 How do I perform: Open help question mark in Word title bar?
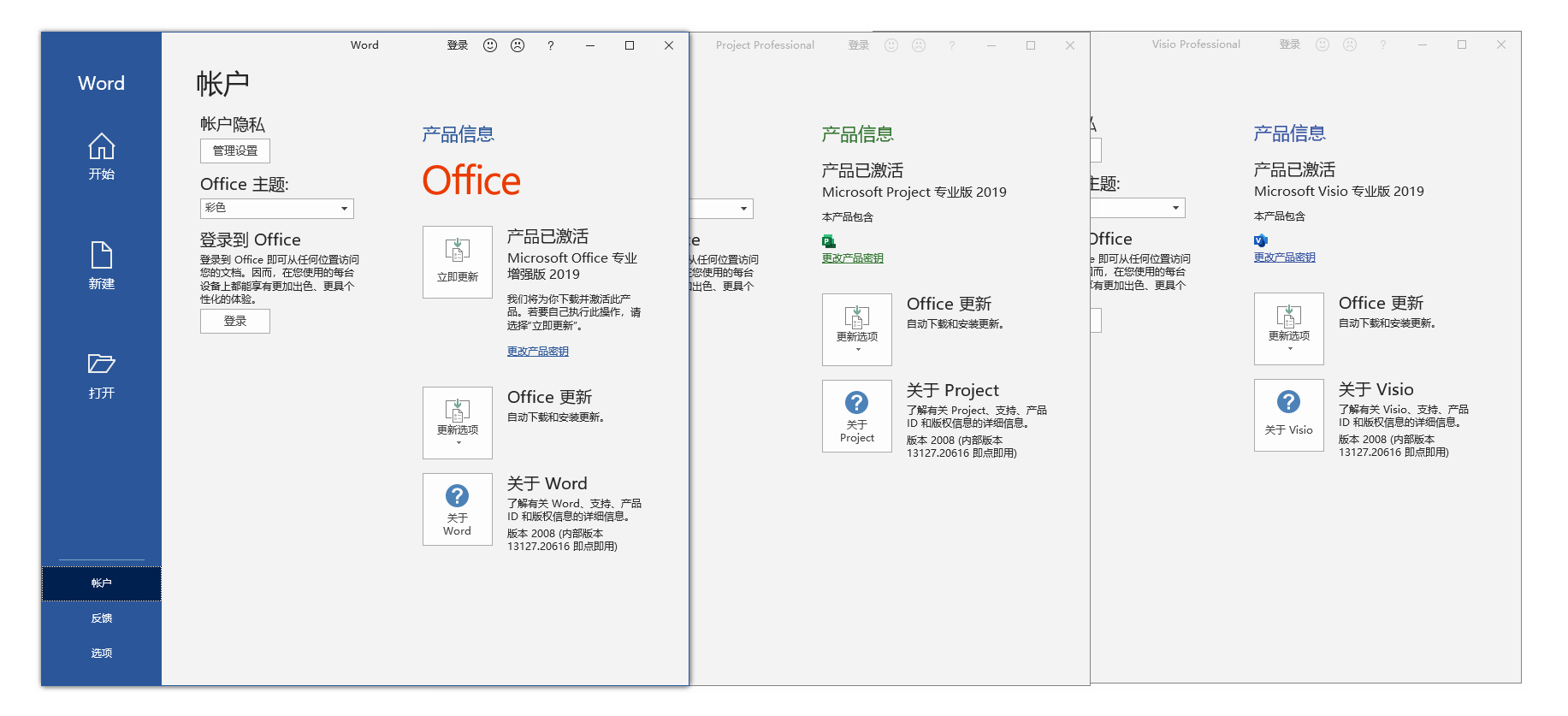[x=551, y=45]
